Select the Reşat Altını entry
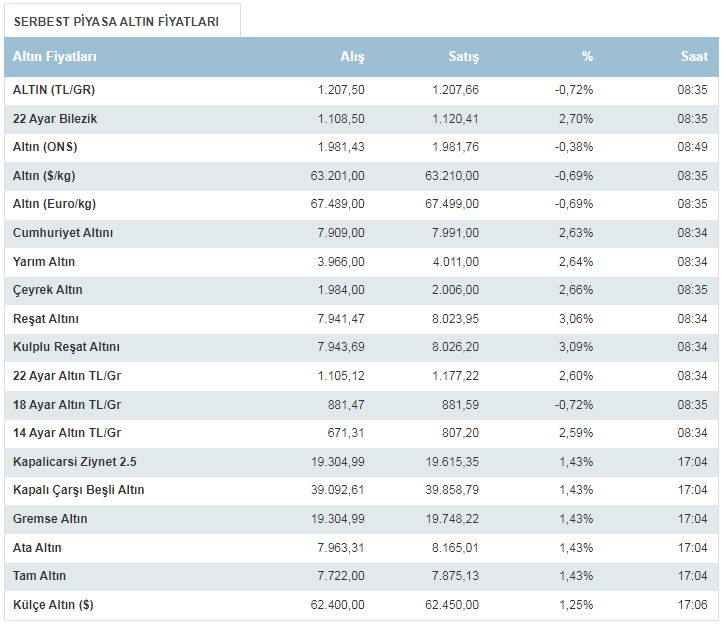Screen dimensions: 722x626 [x=46, y=319]
